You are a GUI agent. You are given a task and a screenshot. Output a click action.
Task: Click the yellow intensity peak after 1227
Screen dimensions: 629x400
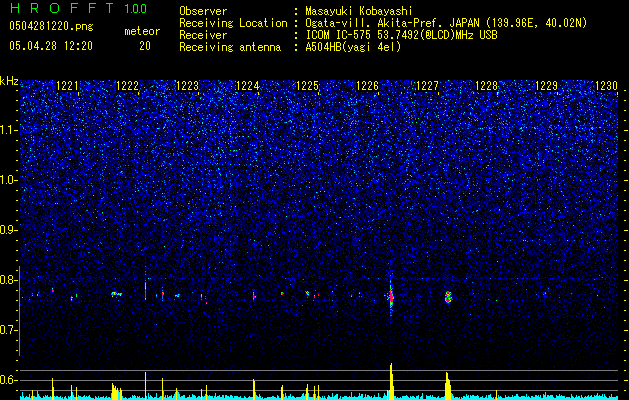click(x=448, y=386)
